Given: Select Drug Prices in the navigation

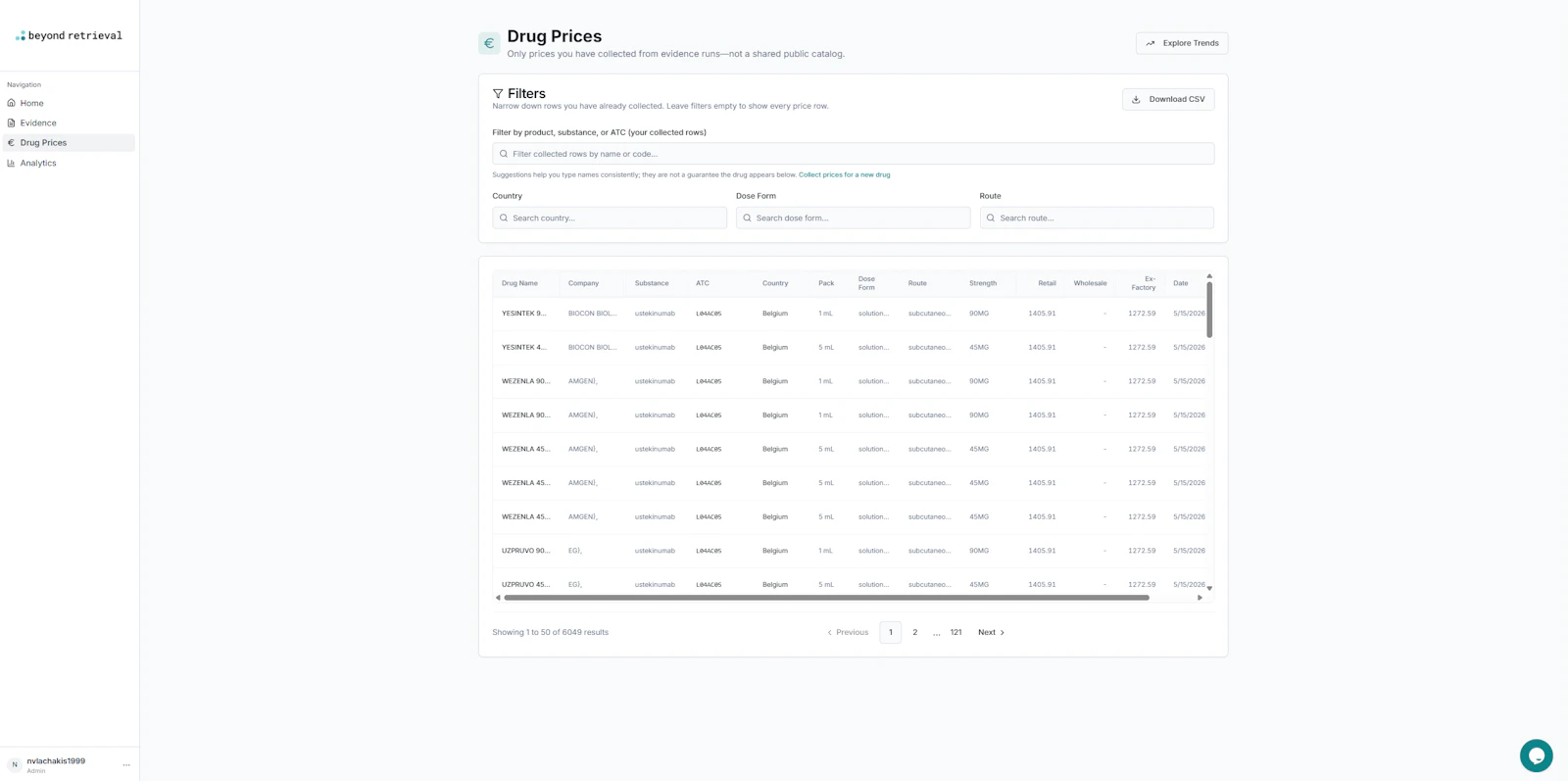Looking at the screenshot, I should (x=69, y=143).
